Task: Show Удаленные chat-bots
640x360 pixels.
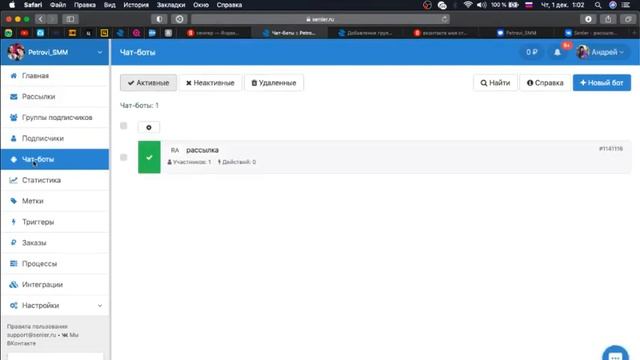Action: click(x=273, y=83)
